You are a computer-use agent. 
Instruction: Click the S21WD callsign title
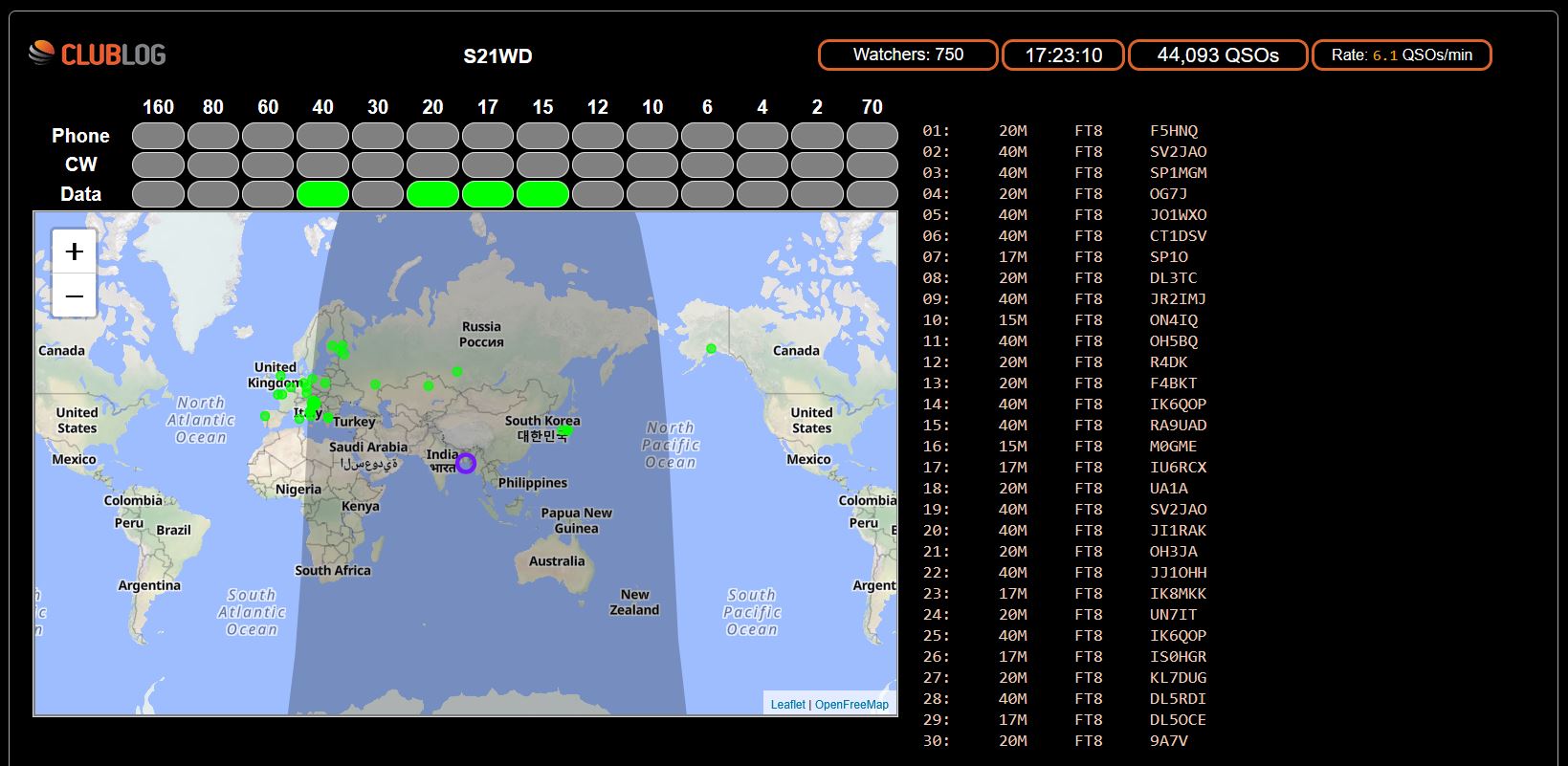click(x=497, y=56)
